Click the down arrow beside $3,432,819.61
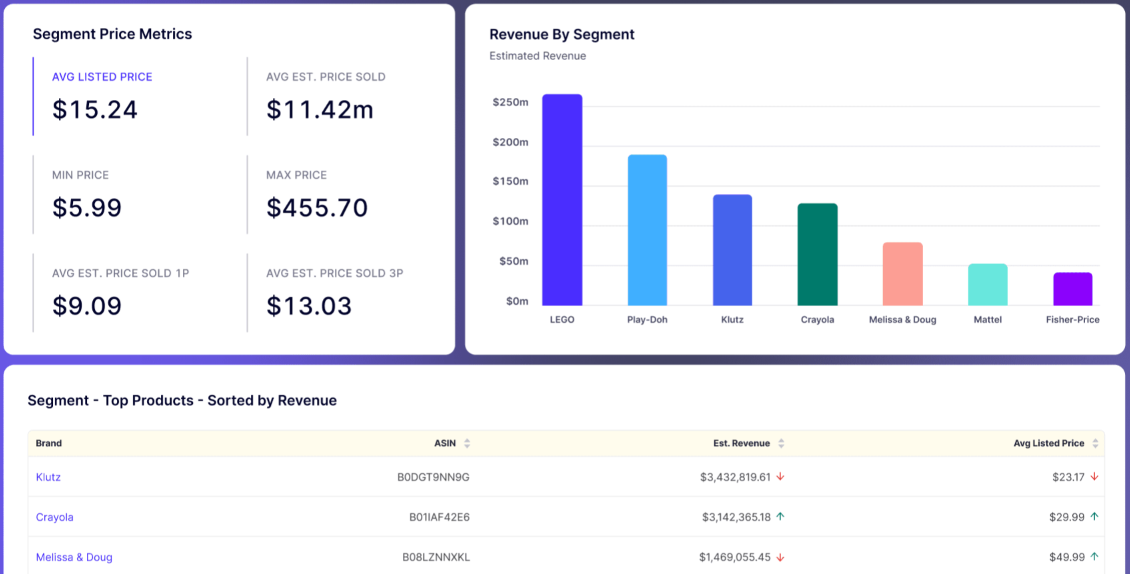This screenshot has width=1130, height=574. coord(780,477)
